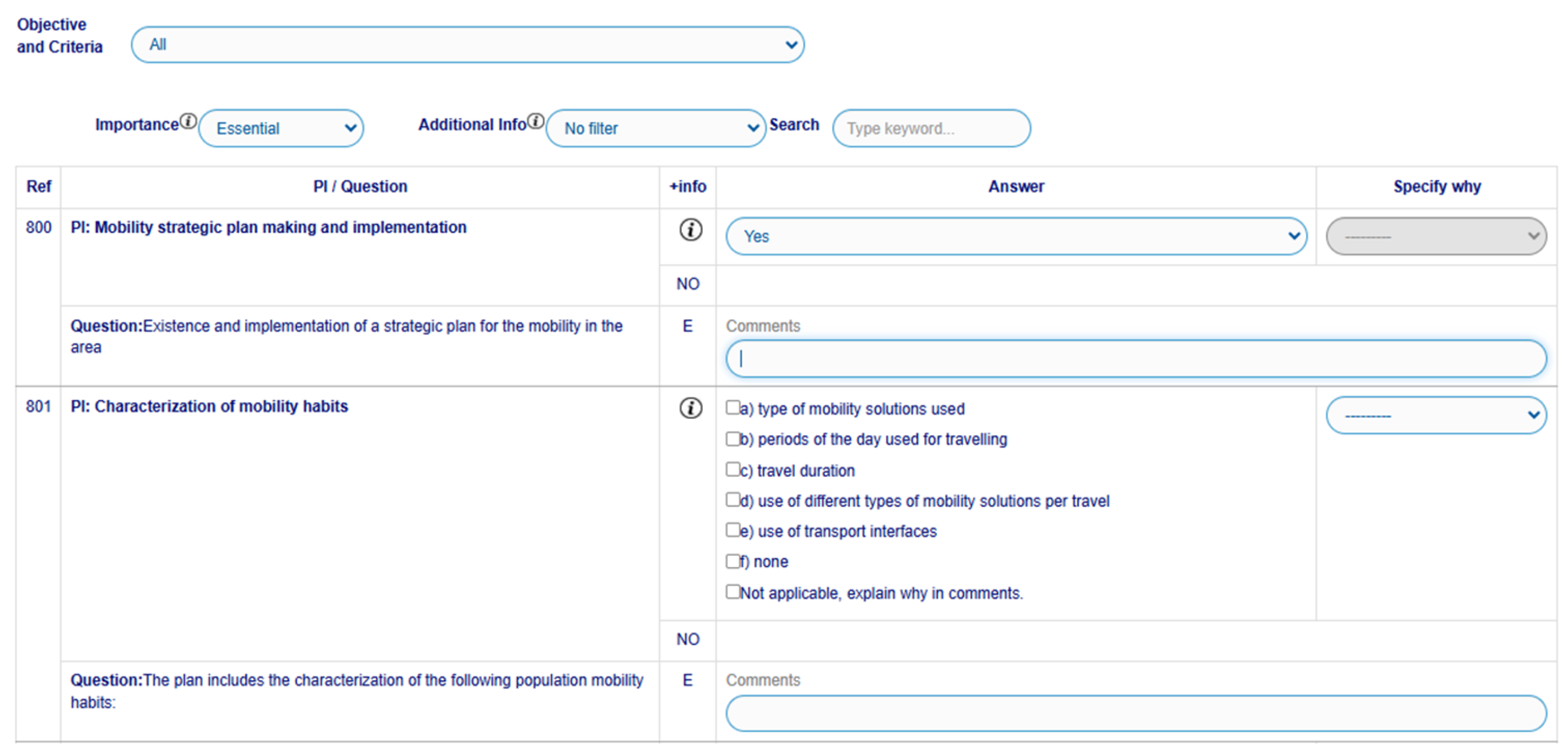
Task: Check 'use of different types of mobility solutions'
Action: [733, 499]
